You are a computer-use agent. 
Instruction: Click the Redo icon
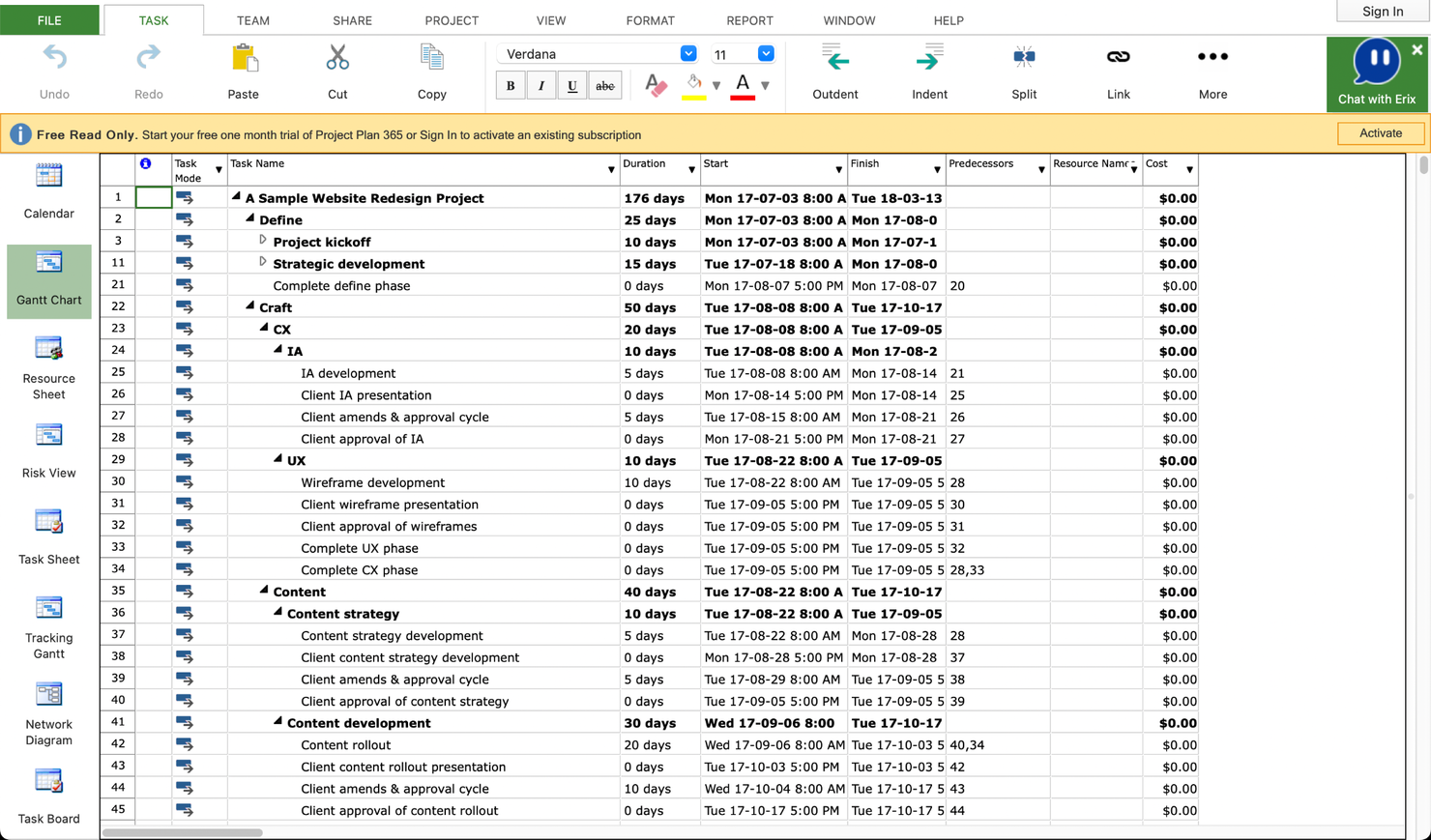pyautogui.click(x=148, y=59)
